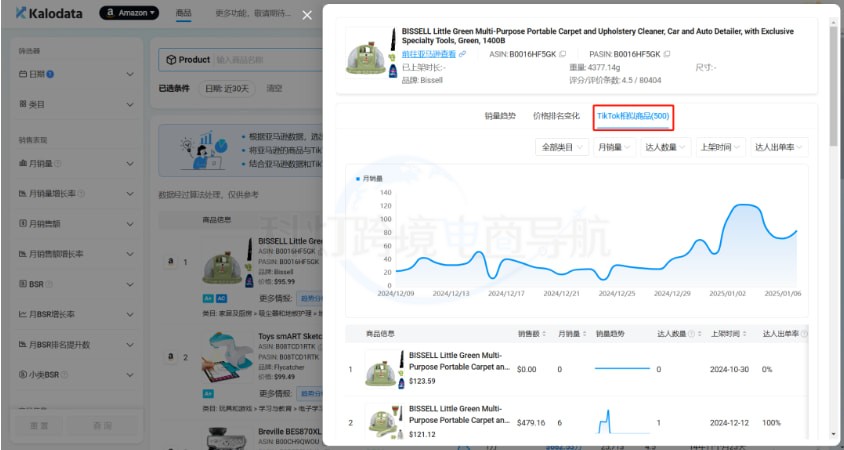This screenshot has height=450, width=844.
Task: Copy the PASIN B0016HF5GK with copy icon
Action: (x=666, y=54)
